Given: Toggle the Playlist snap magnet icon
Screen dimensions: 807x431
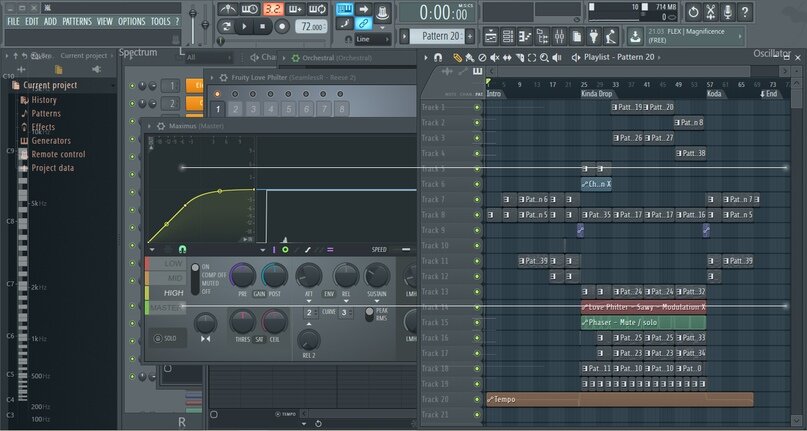Looking at the screenshot, I should click(x=438, y=57).
